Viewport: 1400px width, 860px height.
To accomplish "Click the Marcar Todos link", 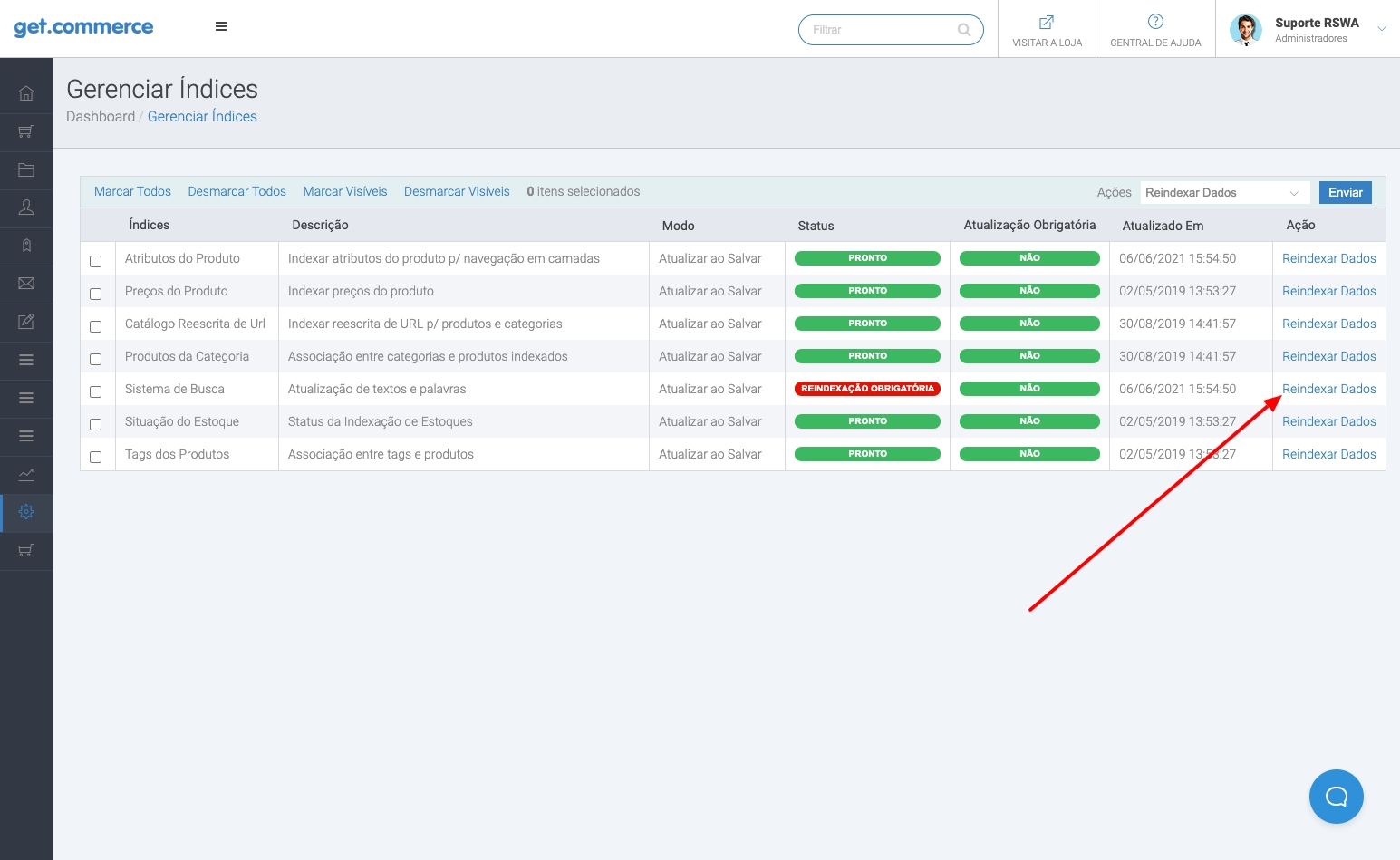I will [132, 191].
